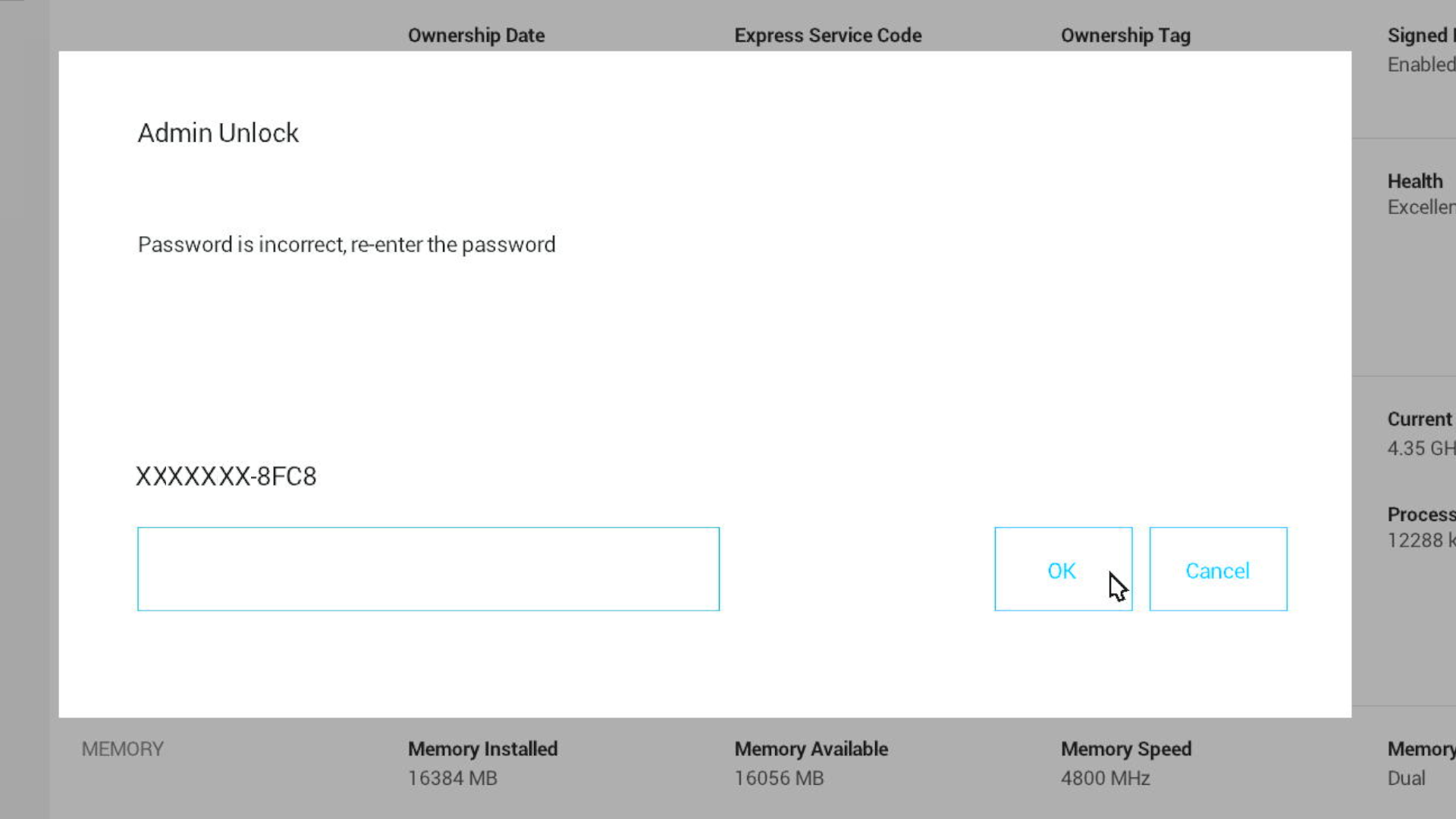Click the Memory Installed label

click(x=482, y=748)
